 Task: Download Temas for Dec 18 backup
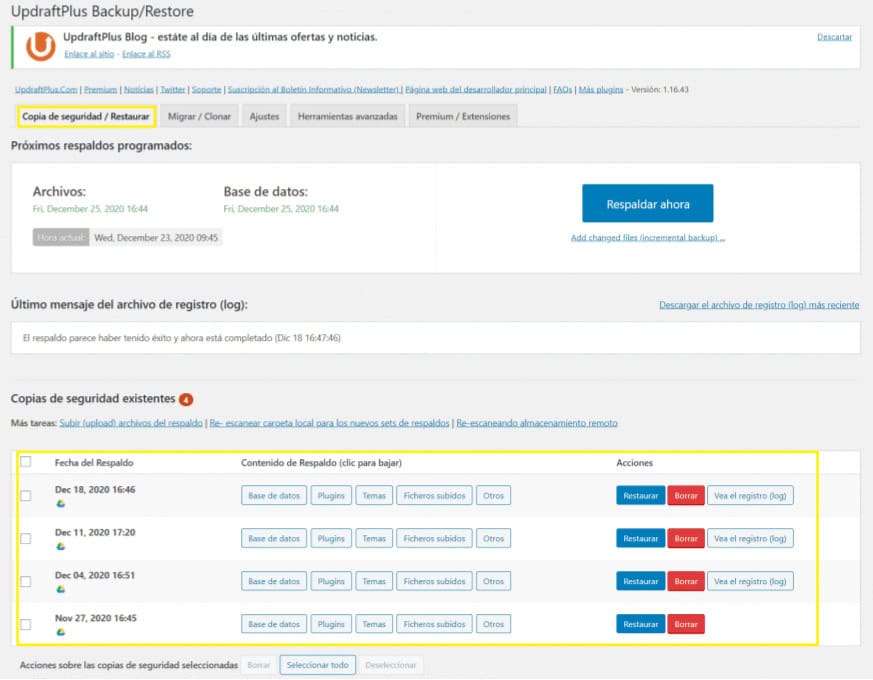click(x=374, y=496)
